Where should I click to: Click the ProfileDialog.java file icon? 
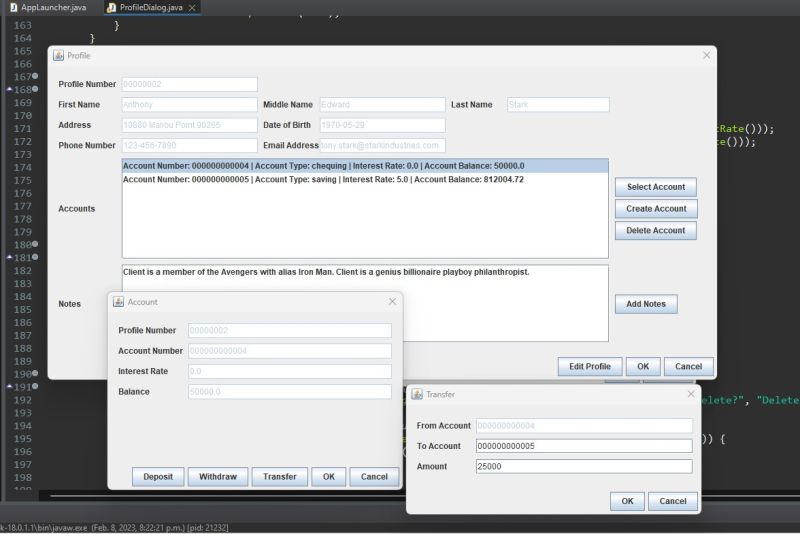click(111, 7)
